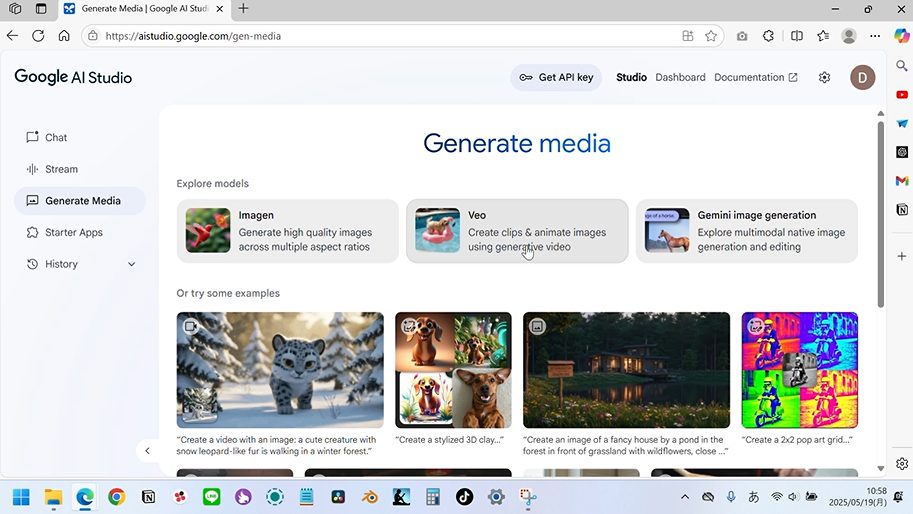Open Starter Apps in sidebar
The image size is (913, 514).
pos(73,233)
